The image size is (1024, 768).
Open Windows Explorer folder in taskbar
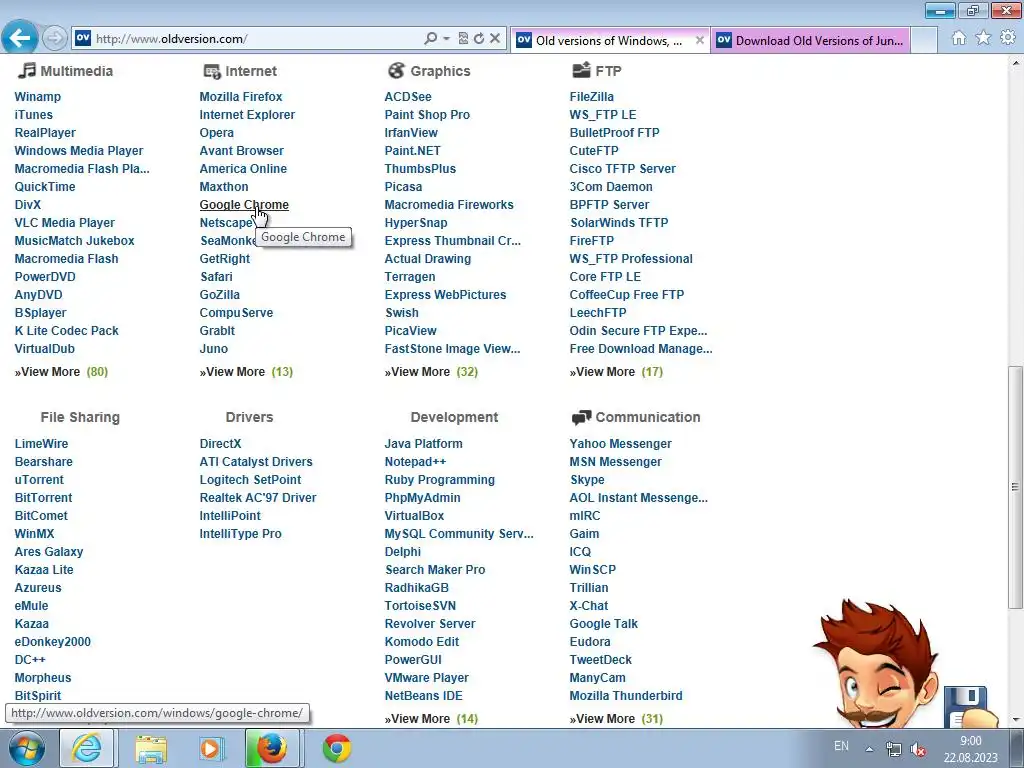coord(151,748)
